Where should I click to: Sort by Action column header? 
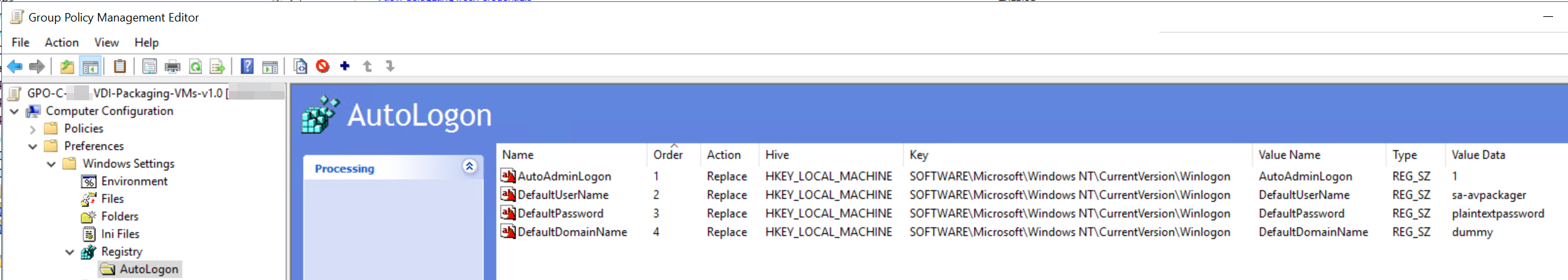tap(729, 155)
